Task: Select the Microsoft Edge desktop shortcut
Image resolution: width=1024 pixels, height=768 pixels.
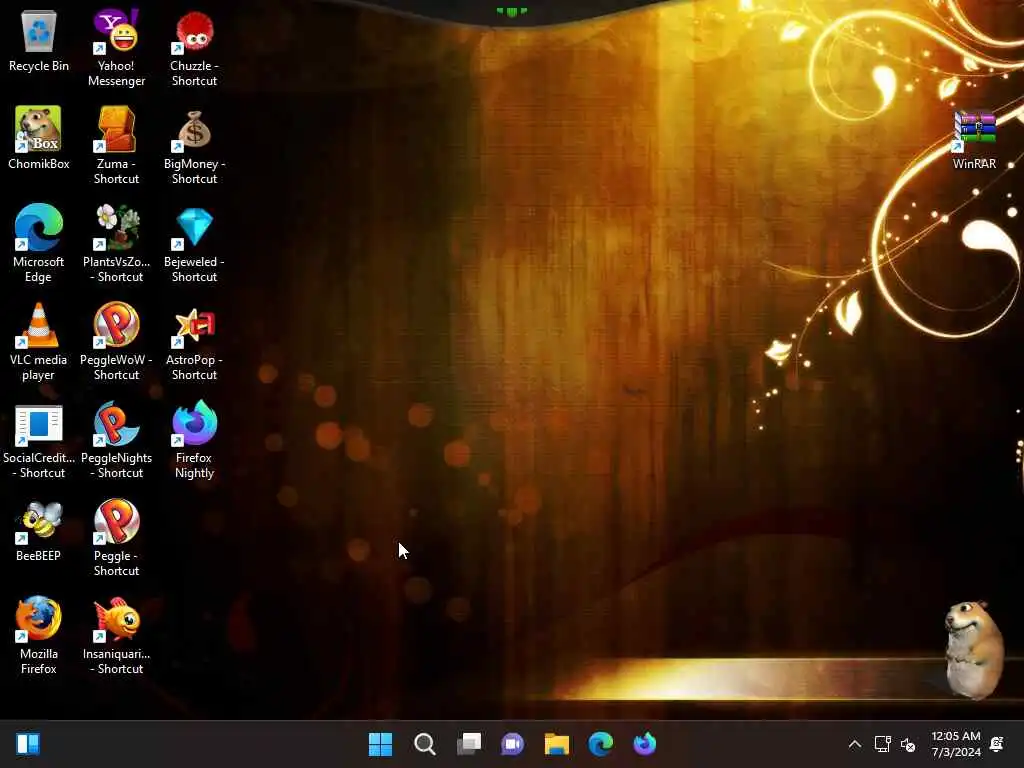Action: 39,244
